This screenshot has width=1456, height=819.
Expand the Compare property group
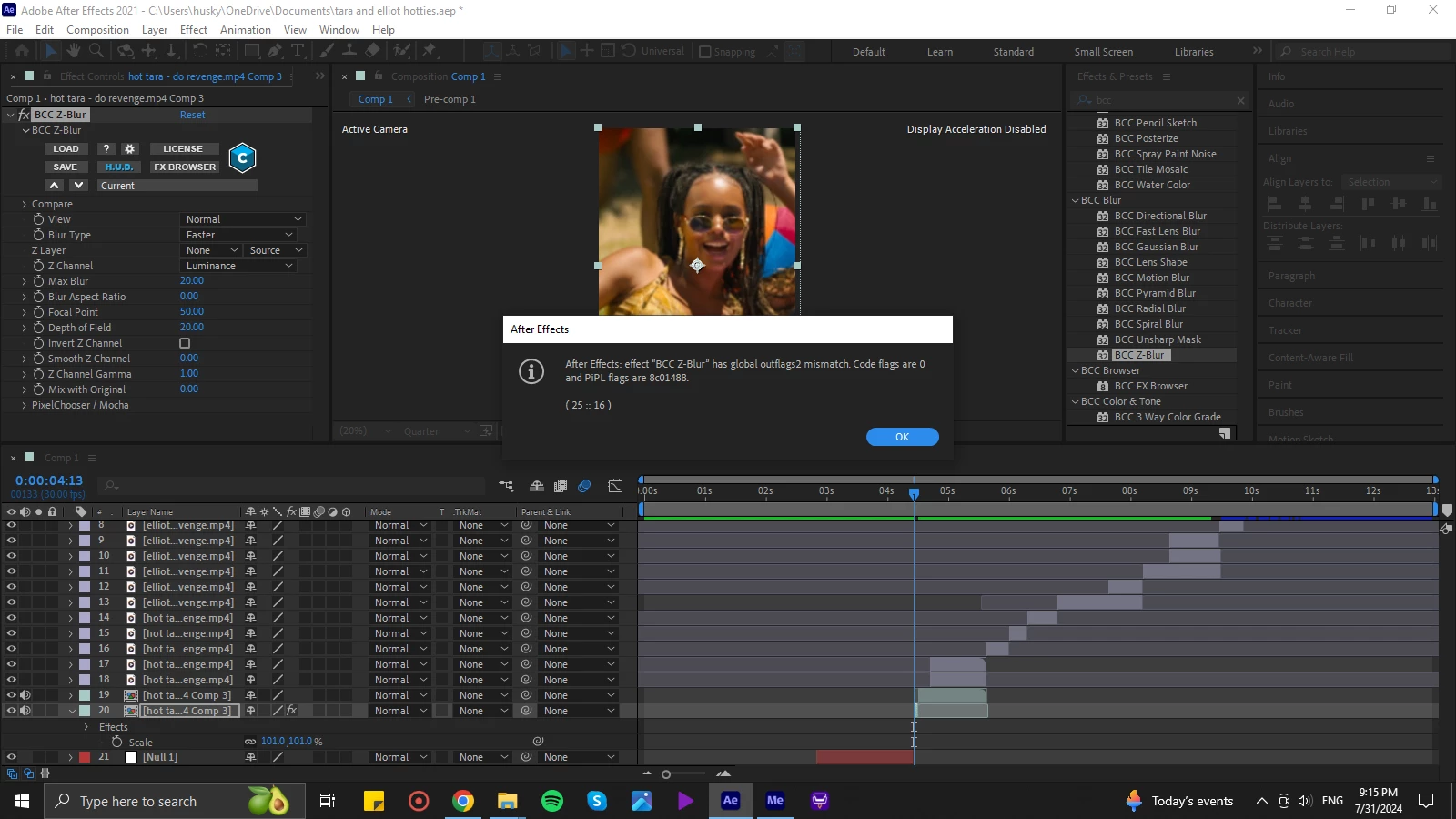tap(25, 205)
